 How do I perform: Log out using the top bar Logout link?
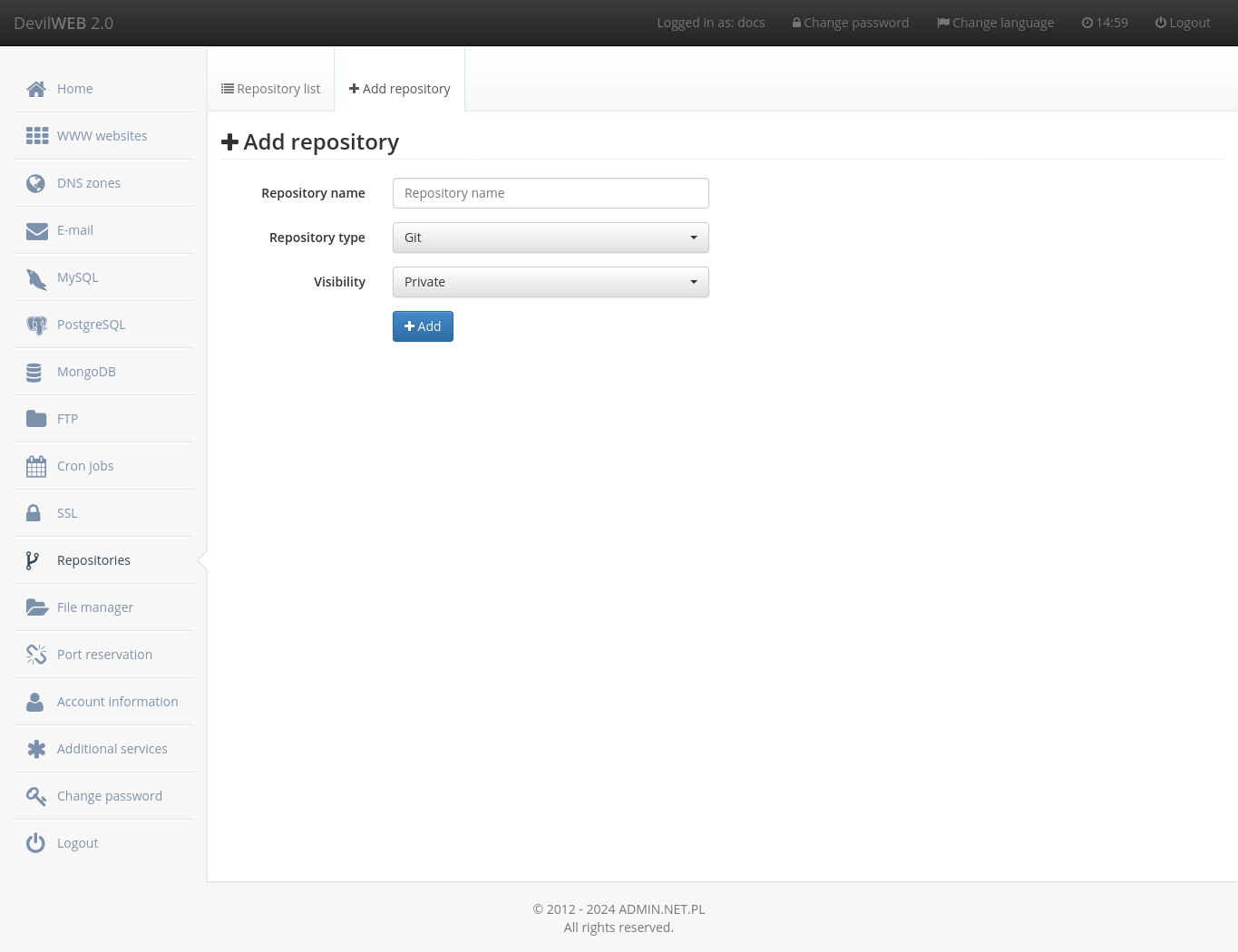coord(1183,22)
